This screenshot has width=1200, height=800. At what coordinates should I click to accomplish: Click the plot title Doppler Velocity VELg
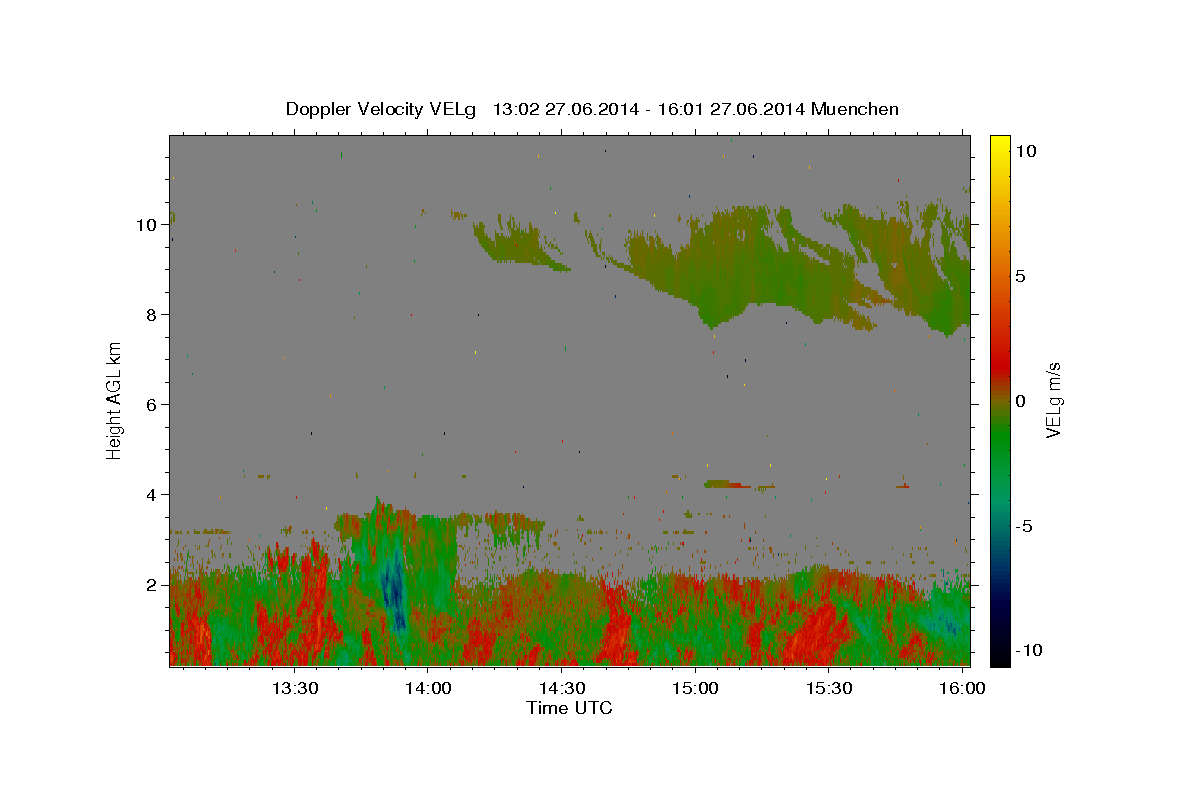pos(379,109)
